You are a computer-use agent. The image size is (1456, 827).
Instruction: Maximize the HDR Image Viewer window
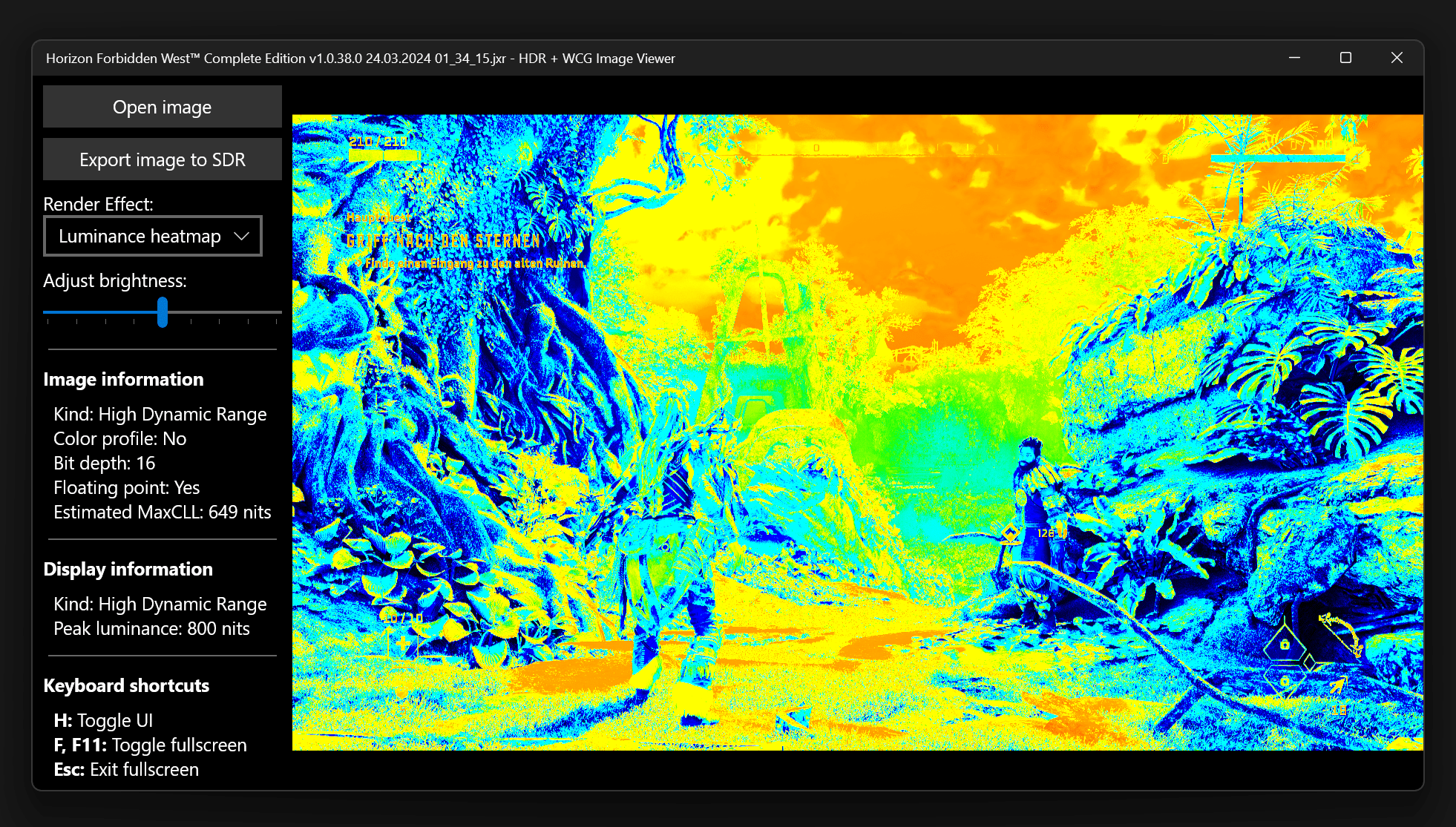(1345, 58)
